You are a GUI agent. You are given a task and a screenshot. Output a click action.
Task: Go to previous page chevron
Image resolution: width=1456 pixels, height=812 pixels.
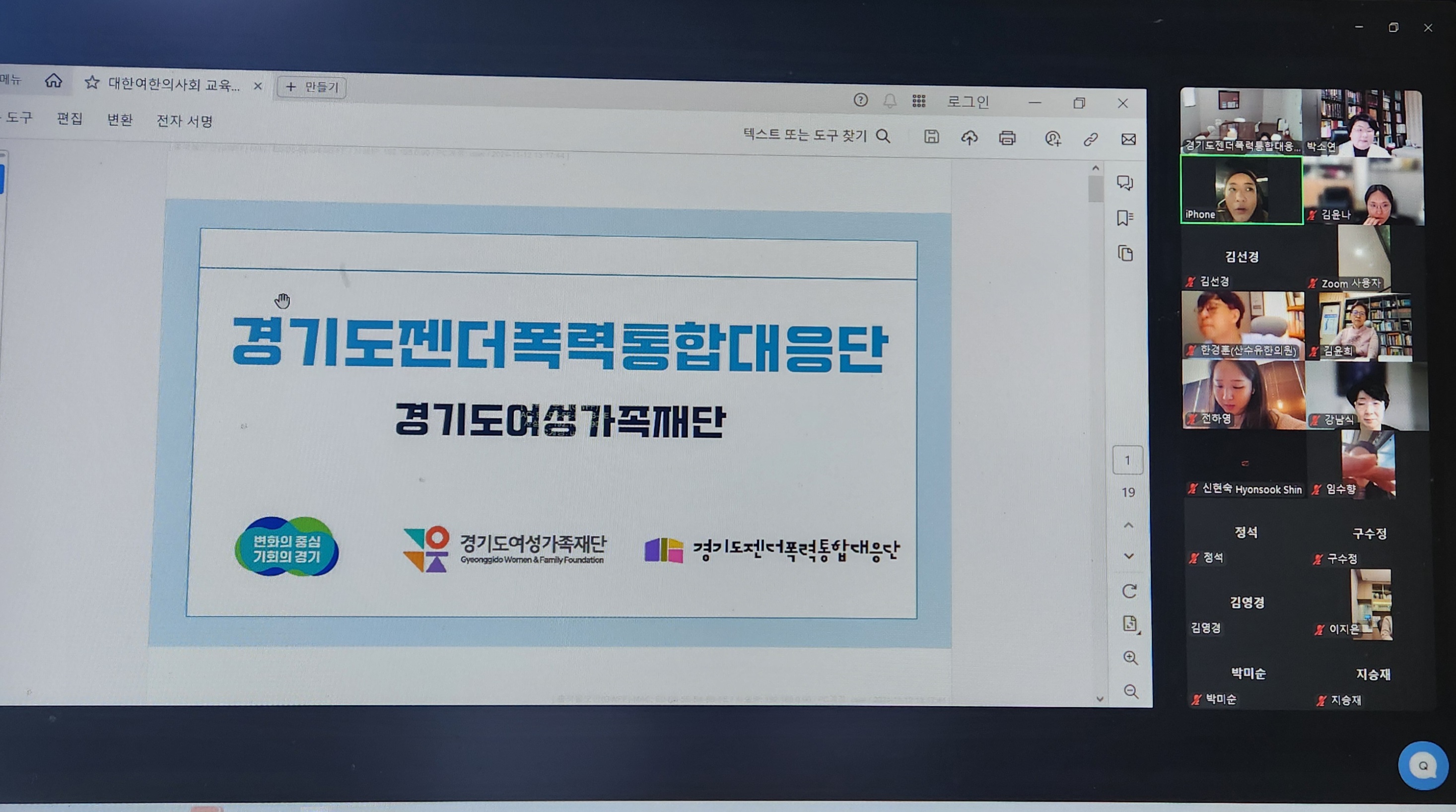tap(1128, 525)
